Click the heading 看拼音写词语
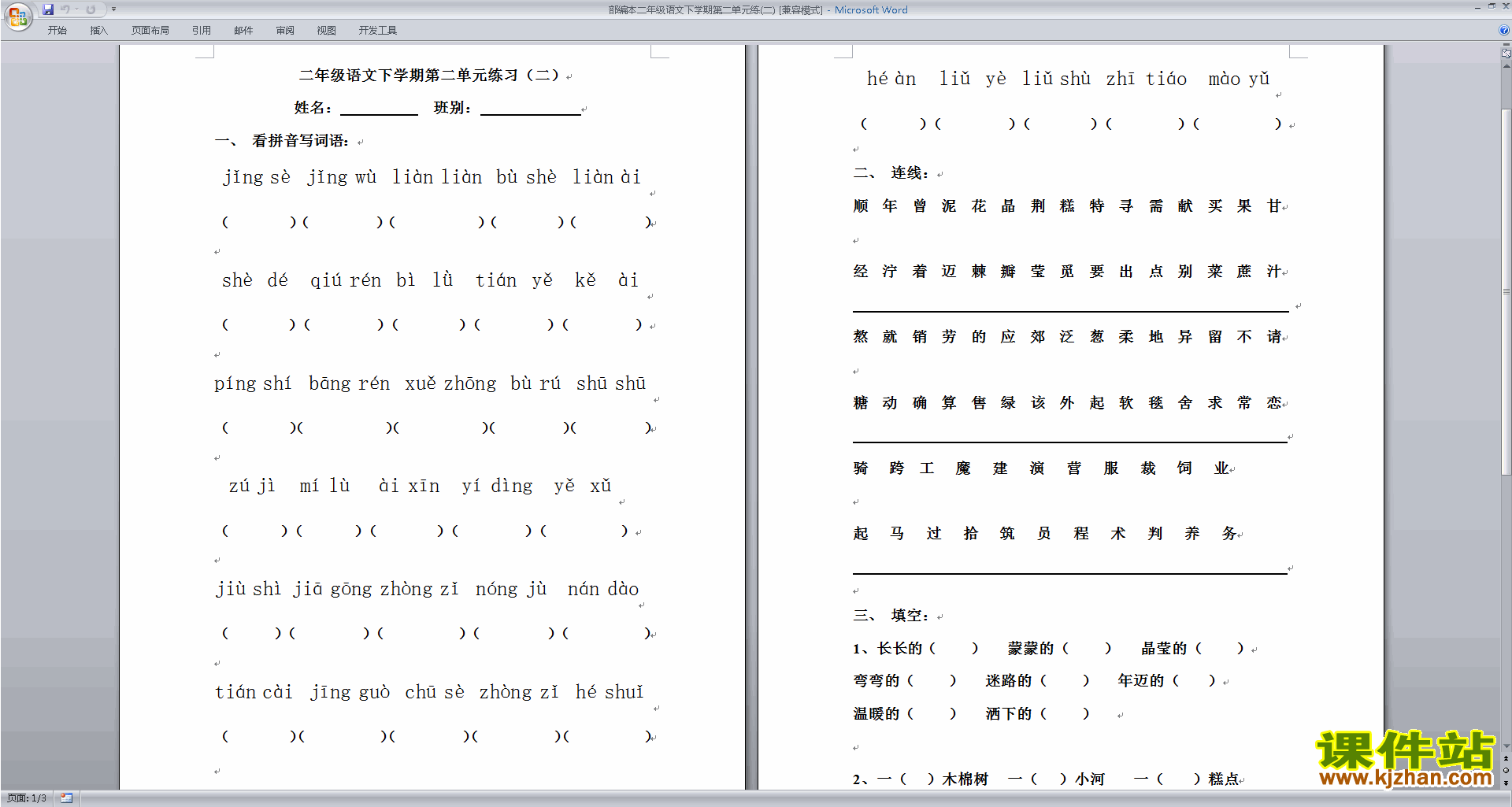The width and height of the screenshot is (1512, 807). coord(299,141)
